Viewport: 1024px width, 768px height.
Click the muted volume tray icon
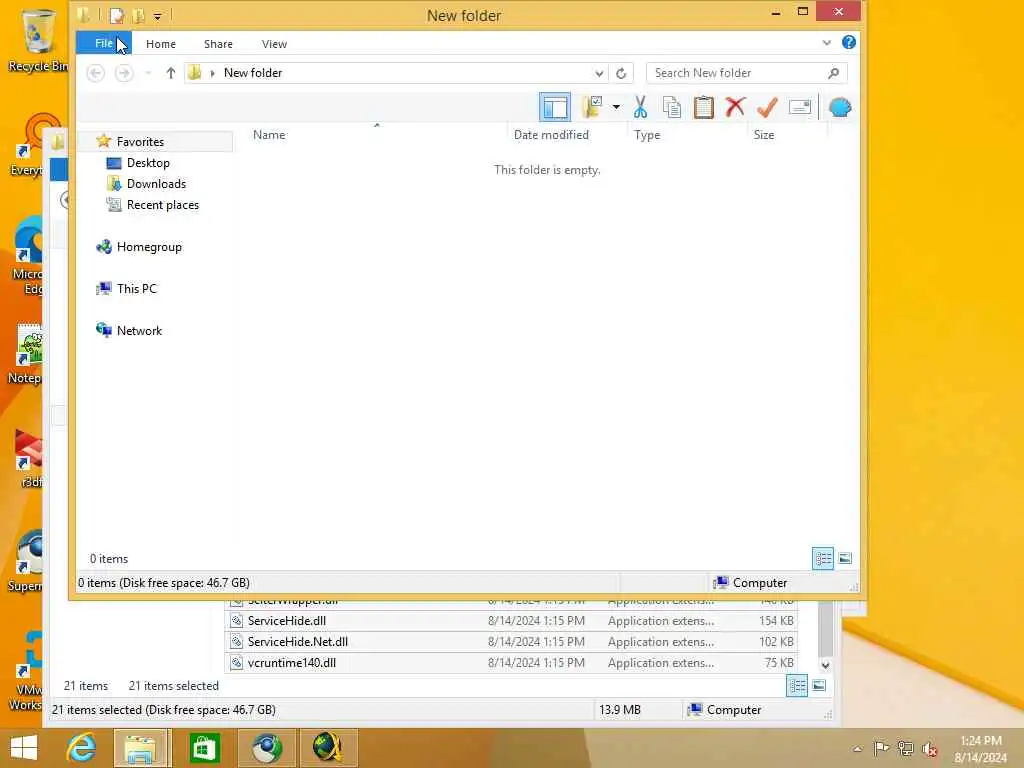[929, 749]
